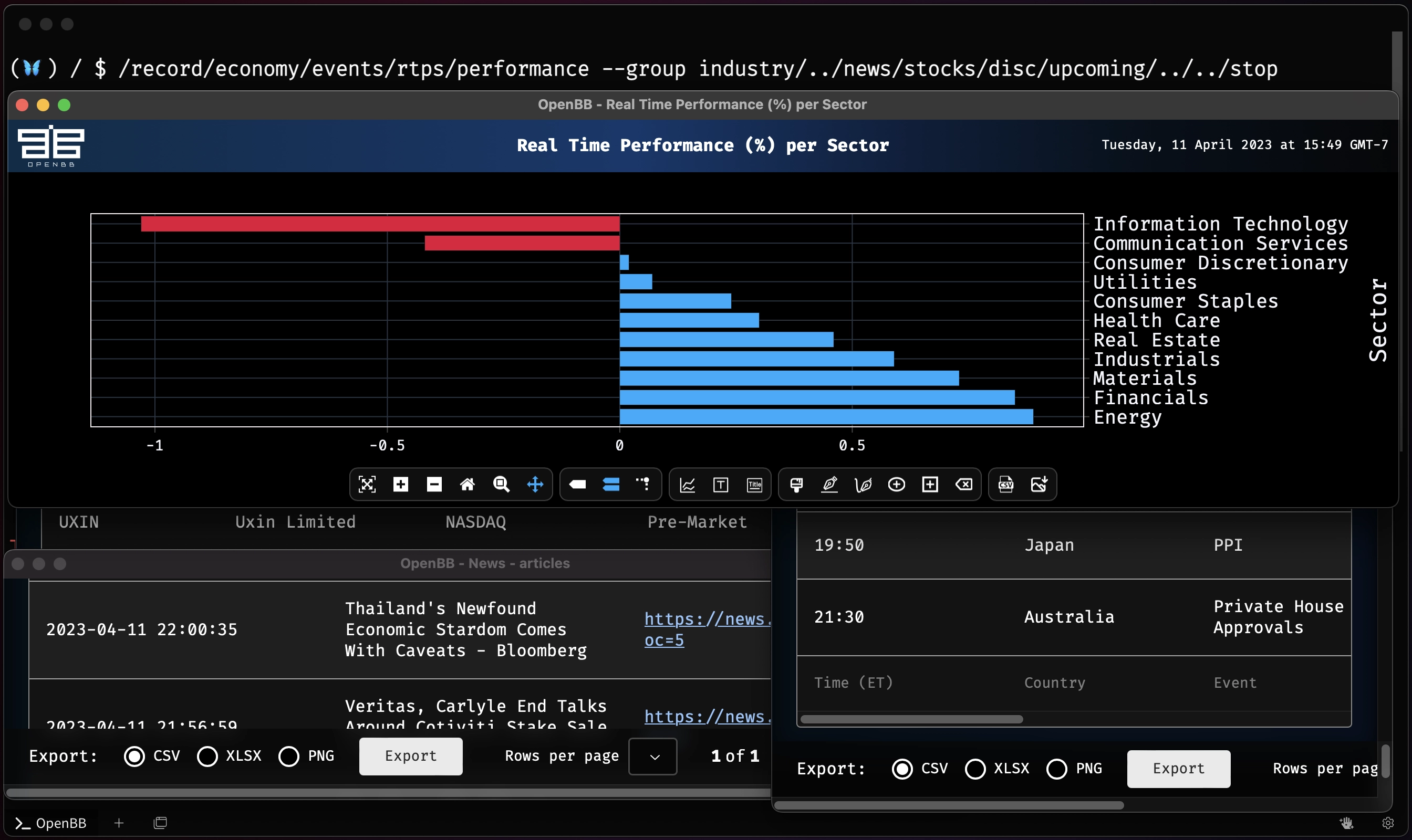Click the Financials sector bar

pyautogui.click(x=817, y=397)
